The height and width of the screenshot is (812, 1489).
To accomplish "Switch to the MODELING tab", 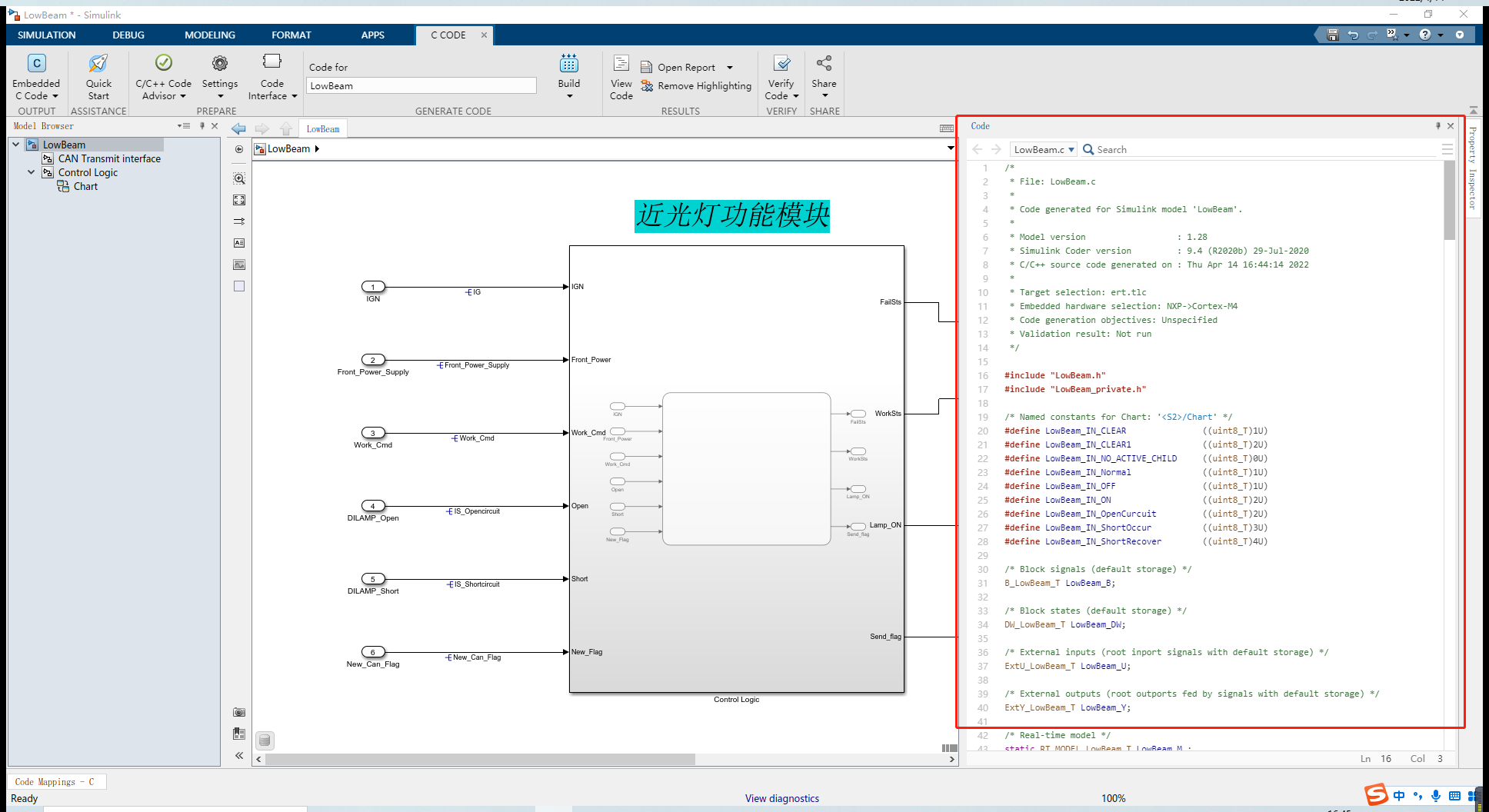I will [x=209, y=35].
